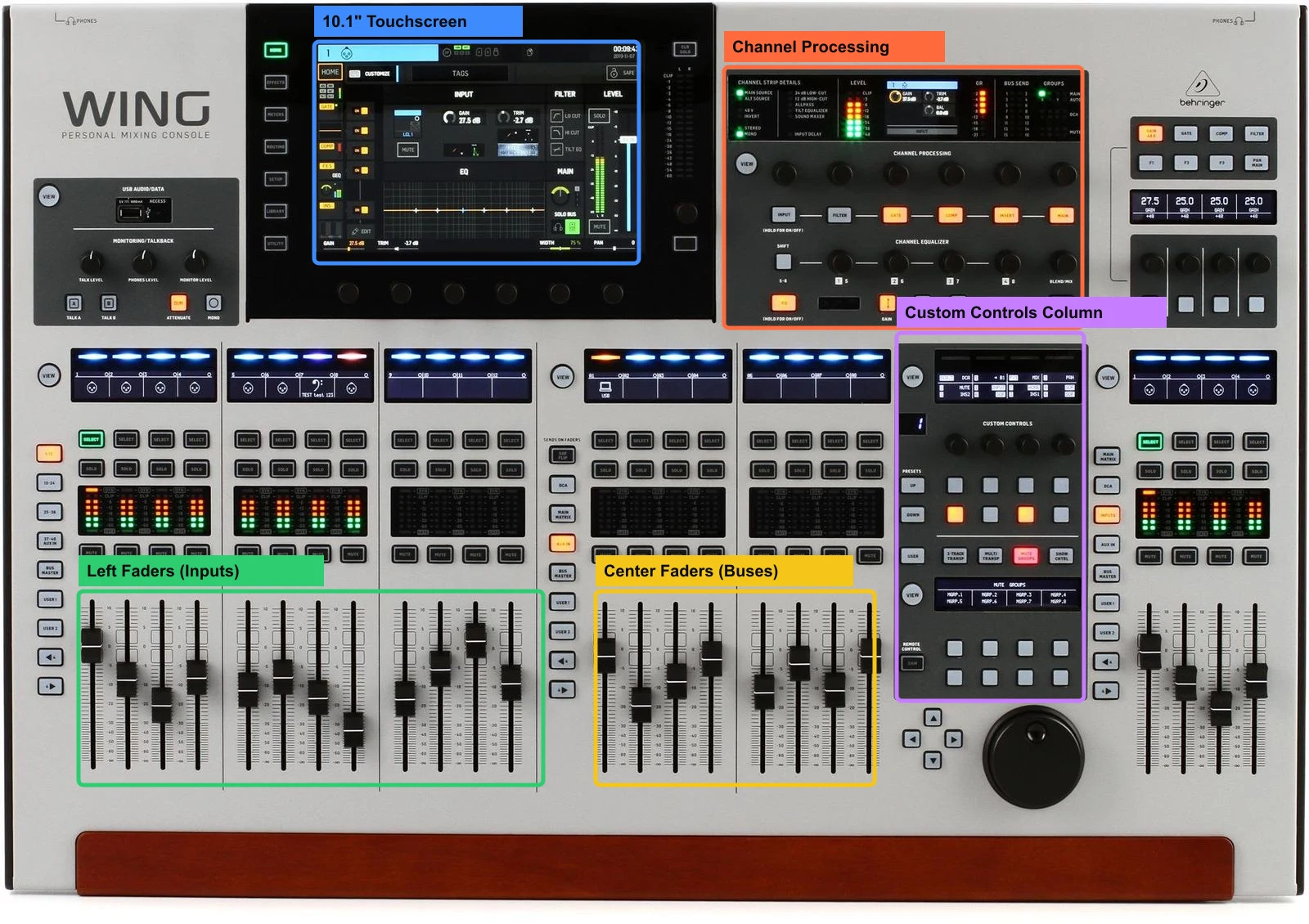
Task: Push the lit GAIN button under the Behringer logo
Action: point(1151,132)
